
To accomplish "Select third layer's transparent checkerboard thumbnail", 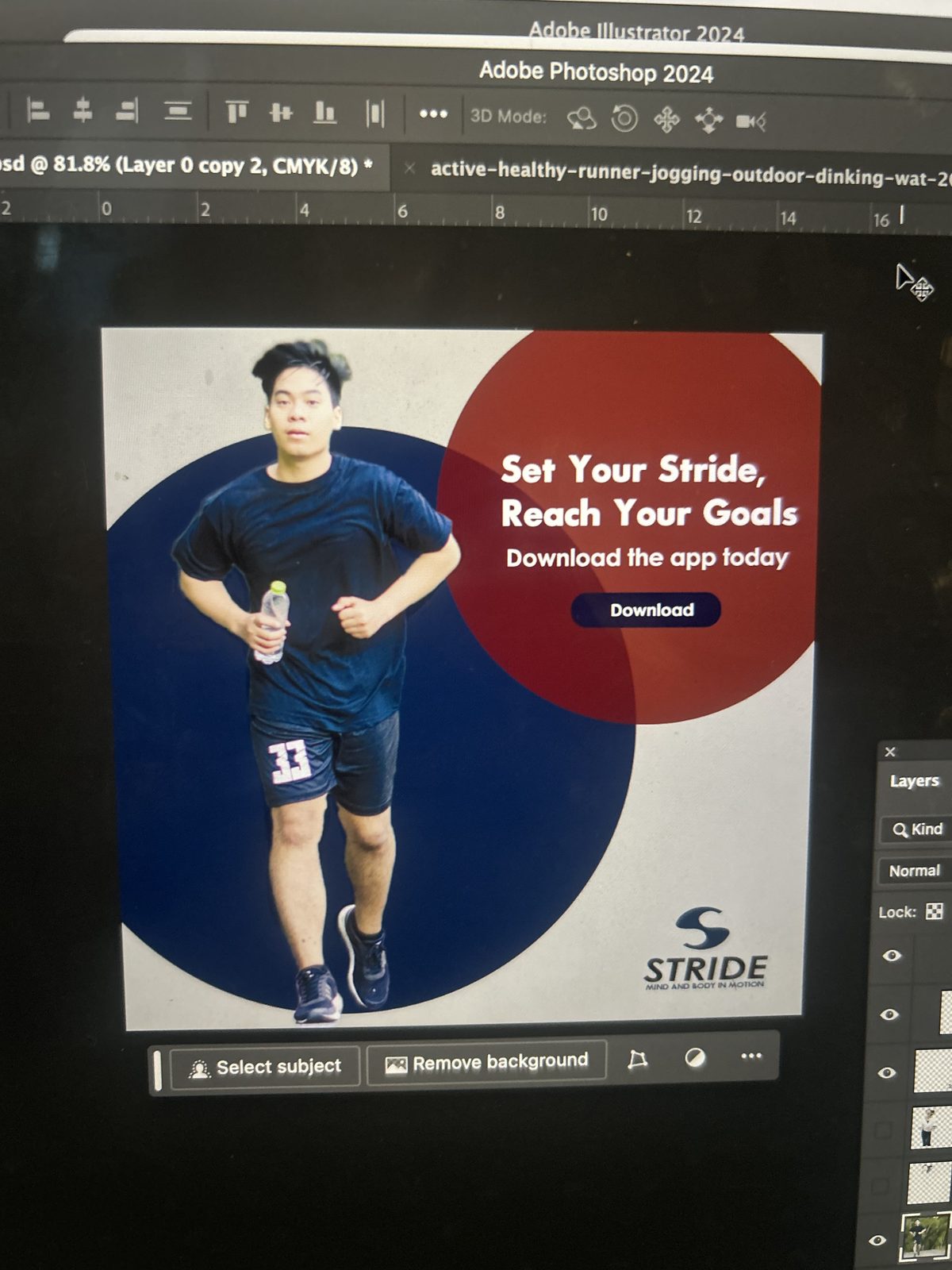I will pyautogui.click(x=933, y=1071).
